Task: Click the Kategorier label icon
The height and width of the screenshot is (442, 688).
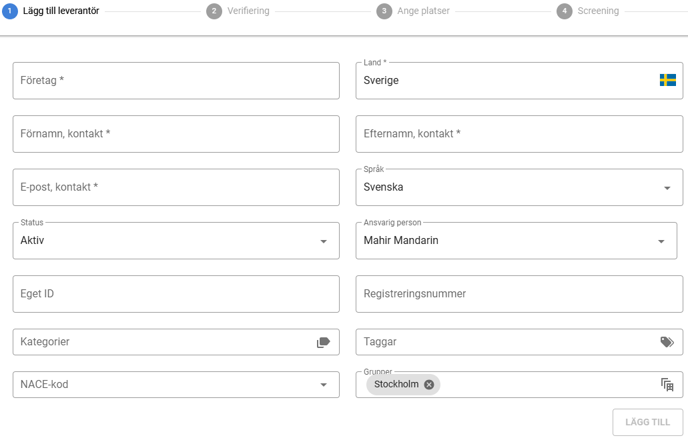Action: click(x=323, y=342)
